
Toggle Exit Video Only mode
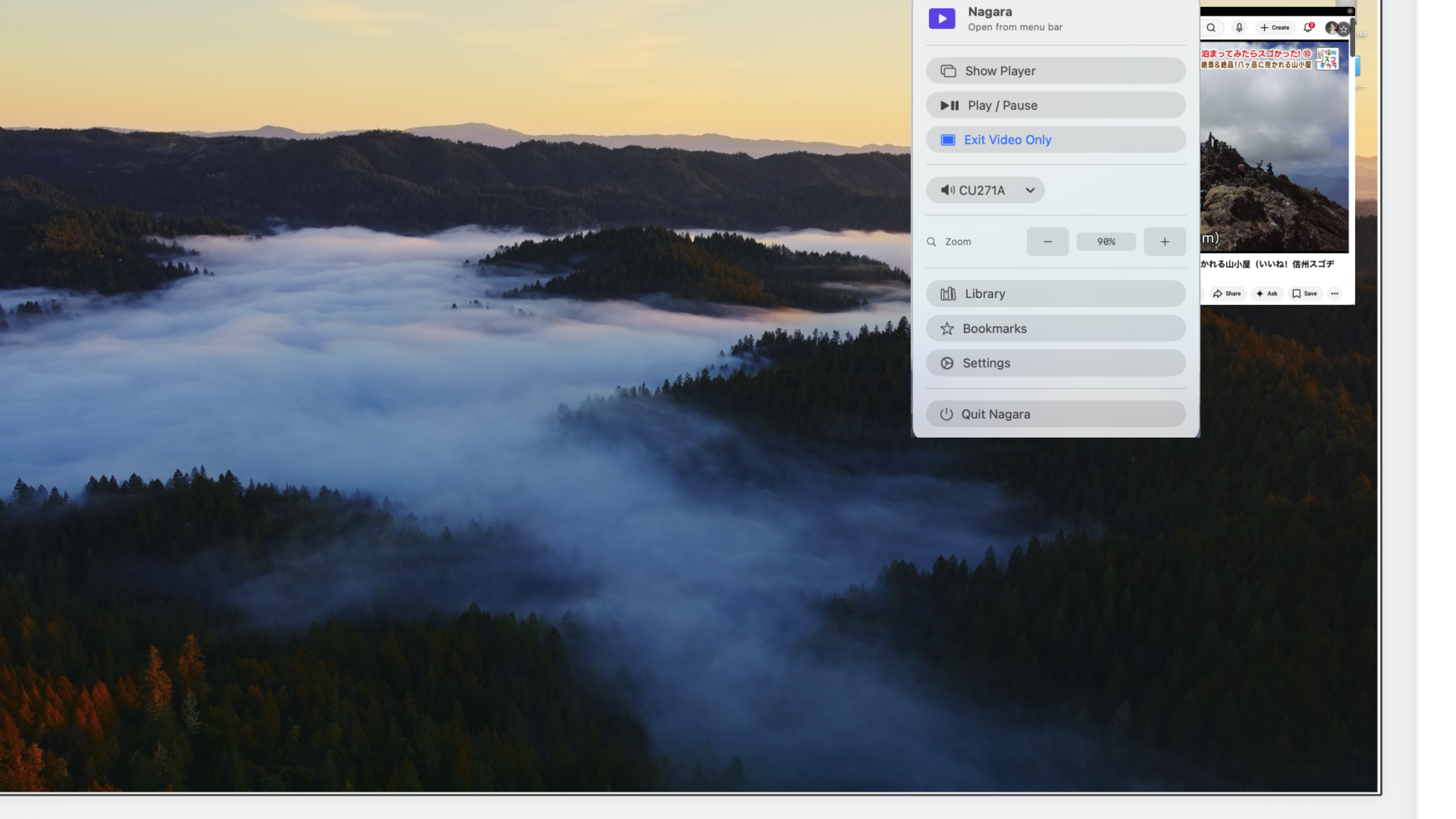point(1056,139)
